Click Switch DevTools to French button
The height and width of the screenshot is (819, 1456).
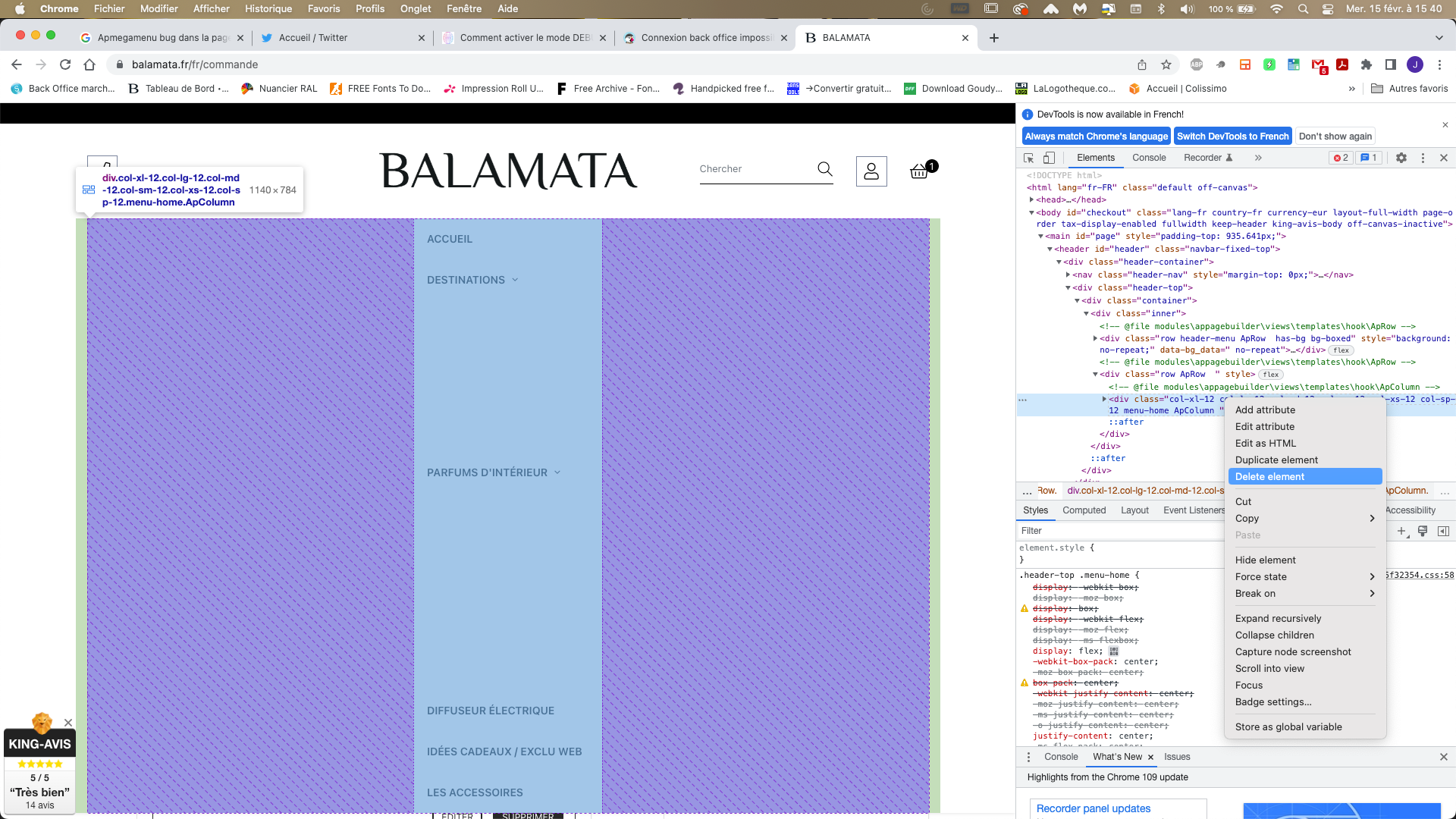(1232, 136)
